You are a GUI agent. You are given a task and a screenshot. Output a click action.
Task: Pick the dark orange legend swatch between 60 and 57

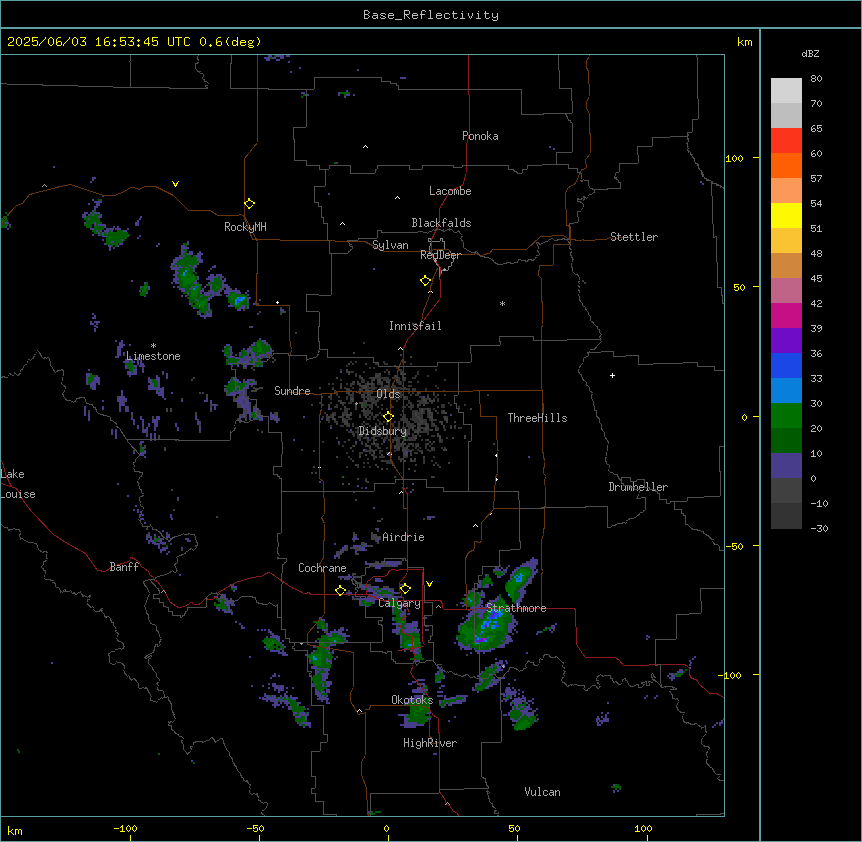point(786,165)
